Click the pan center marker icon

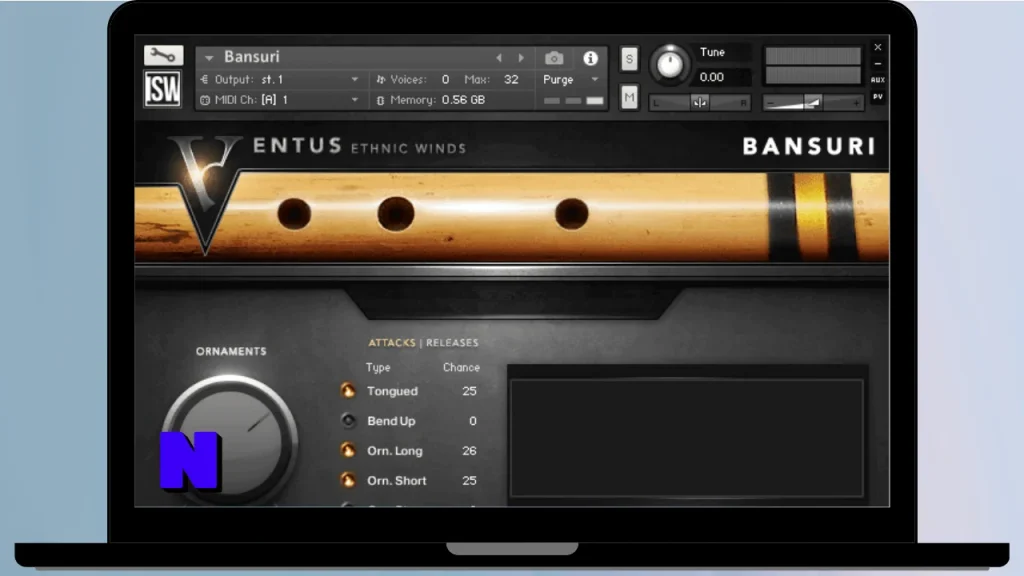tap(699, 103)
